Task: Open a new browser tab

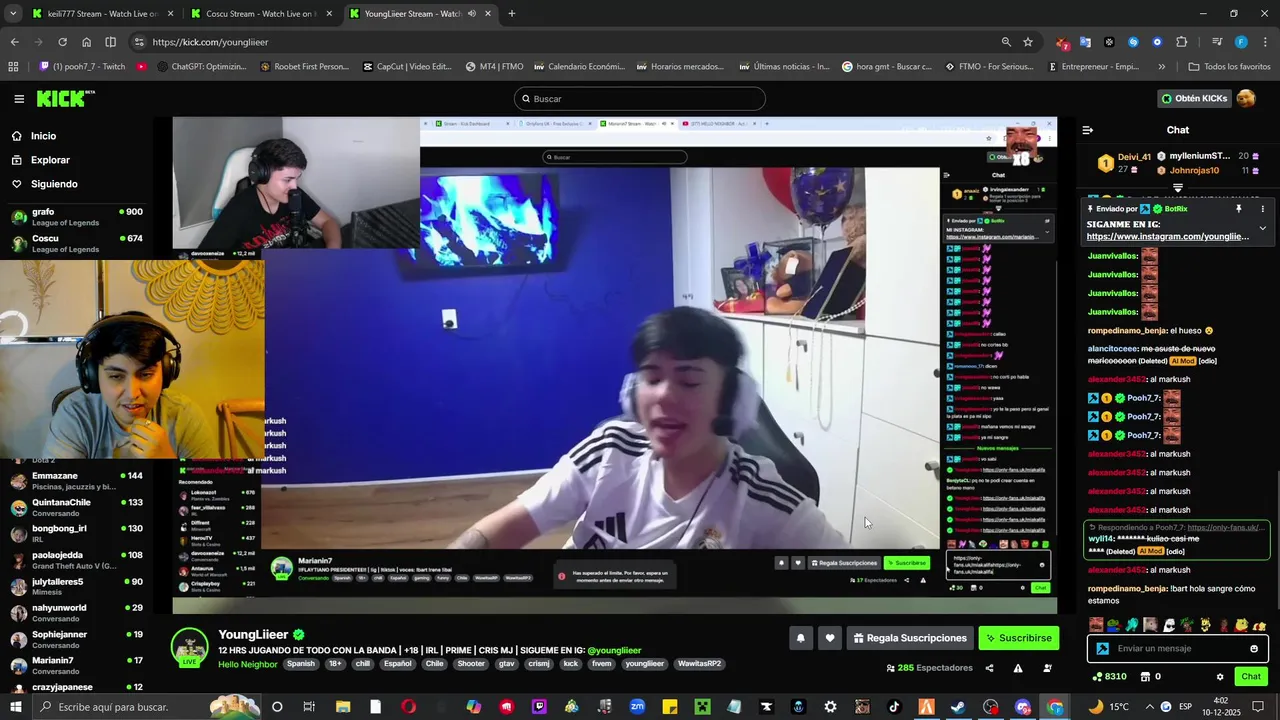Action: point(512,14)
